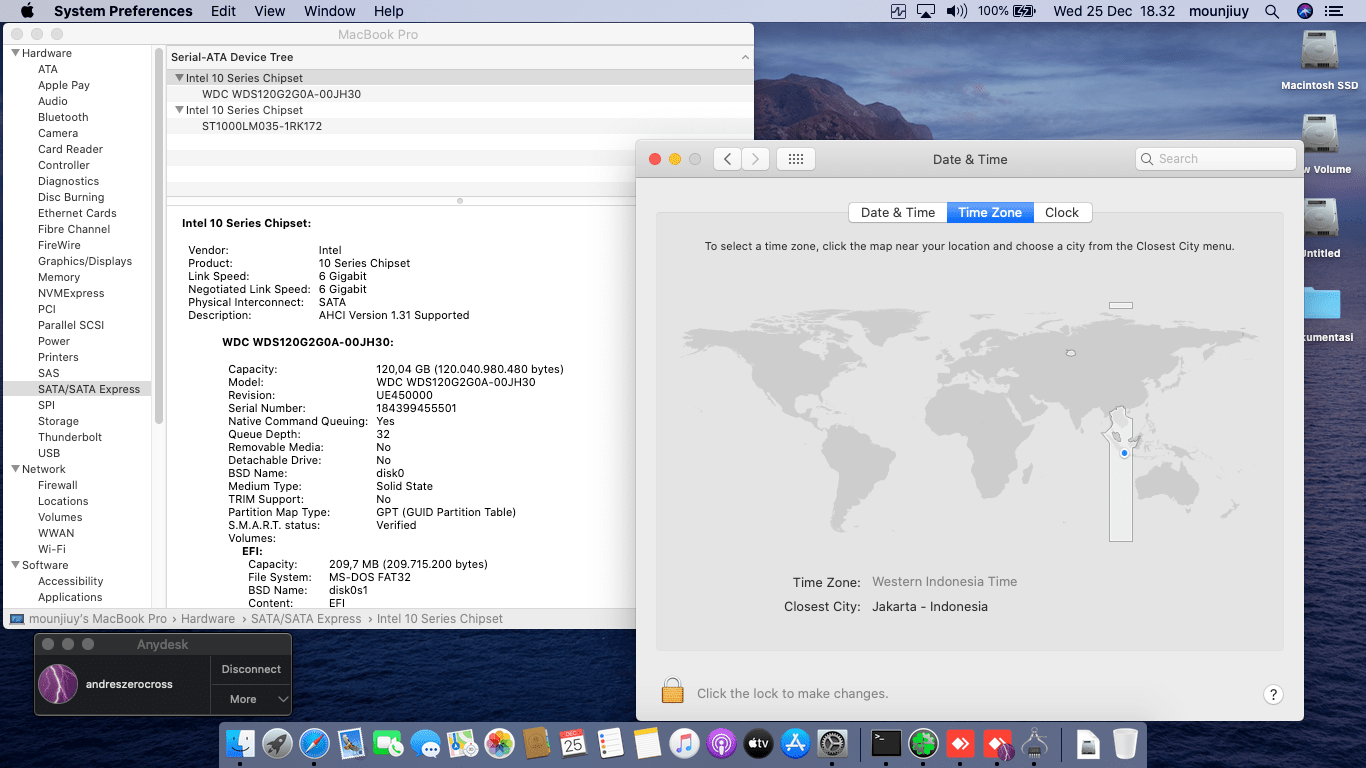Open FaceTime from the Dock
Image resolution: width=1366 pixels, height=768 pixels.
(x=388, y=743)
